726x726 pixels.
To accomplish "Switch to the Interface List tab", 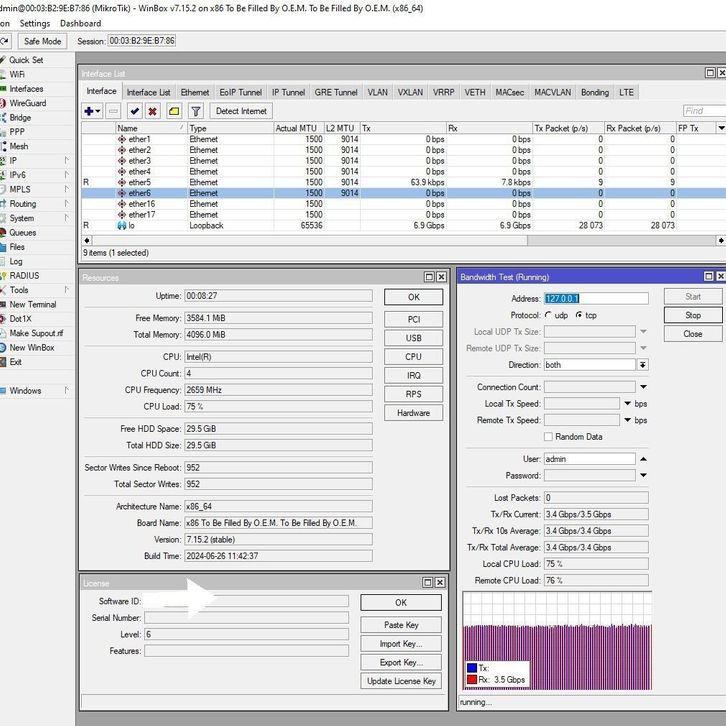I will [148, 92].
